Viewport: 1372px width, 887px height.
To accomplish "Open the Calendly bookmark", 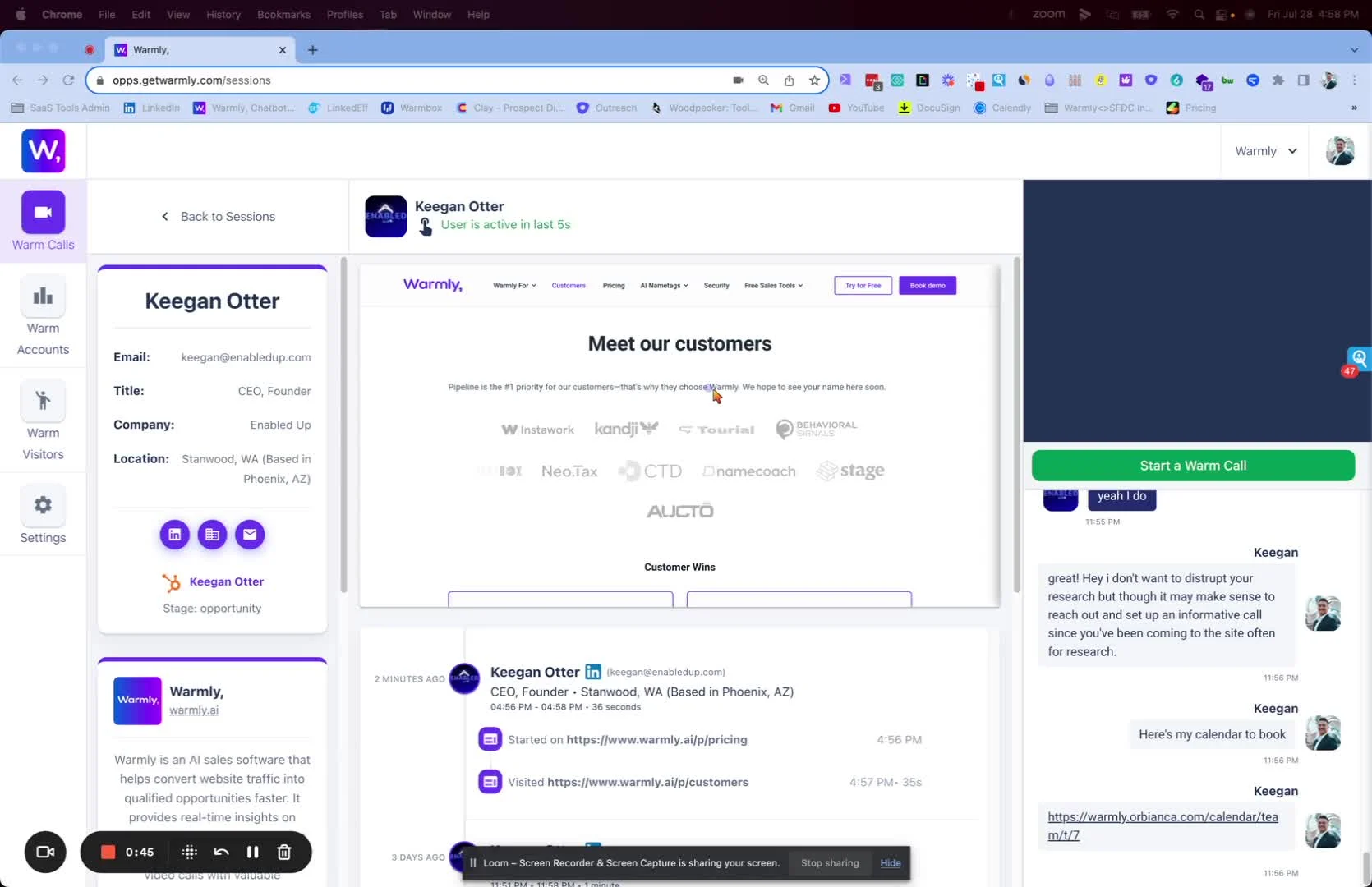I will pos(1002,108).
